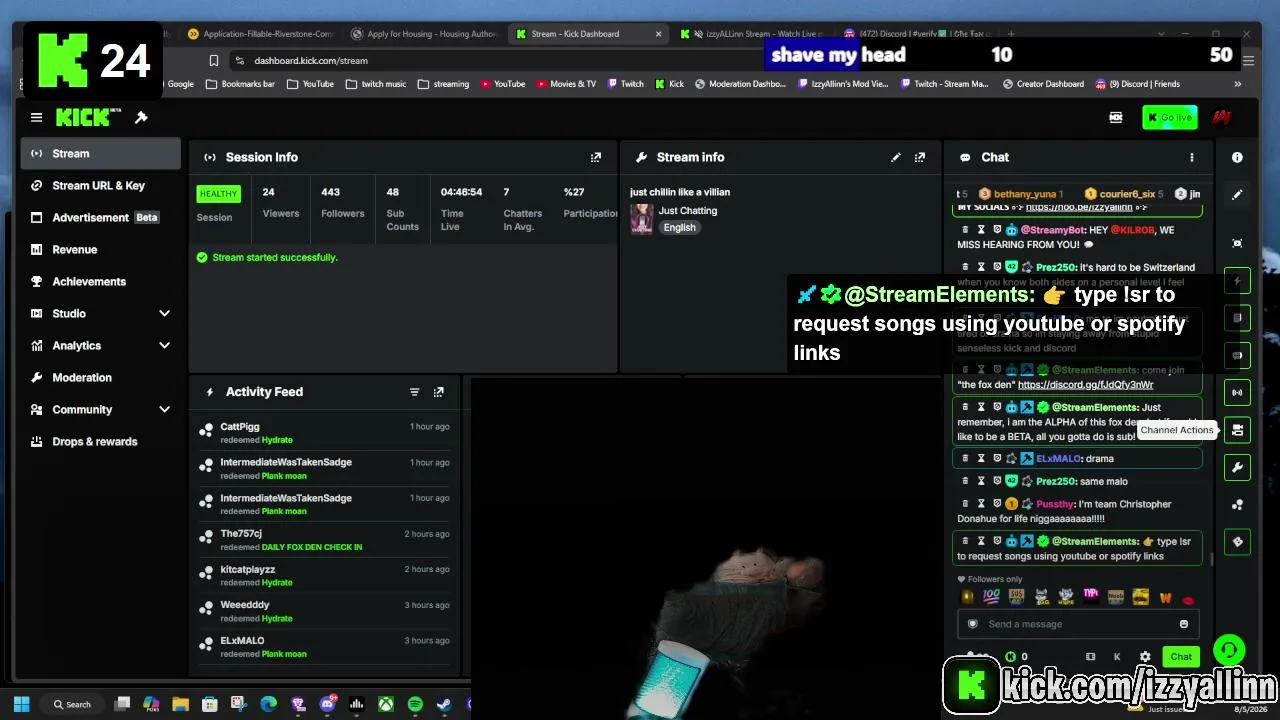This screenshot has height=720, width=1280.
Task: Open Stream URL & Key in the sidebar
Action: pos(101,185)
